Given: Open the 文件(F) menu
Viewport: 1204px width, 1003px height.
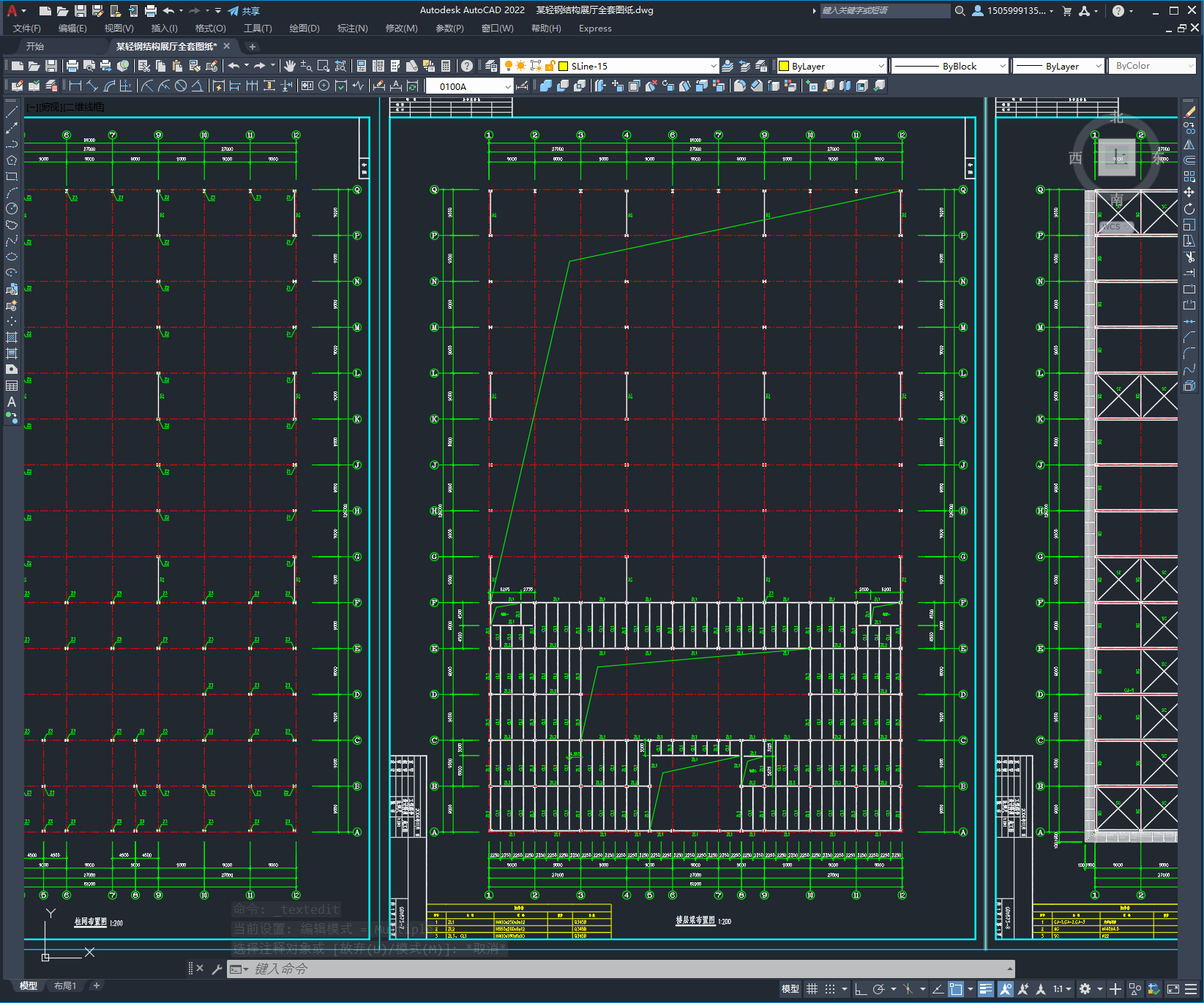Looking at the screenshot, I should pos(27,29).
